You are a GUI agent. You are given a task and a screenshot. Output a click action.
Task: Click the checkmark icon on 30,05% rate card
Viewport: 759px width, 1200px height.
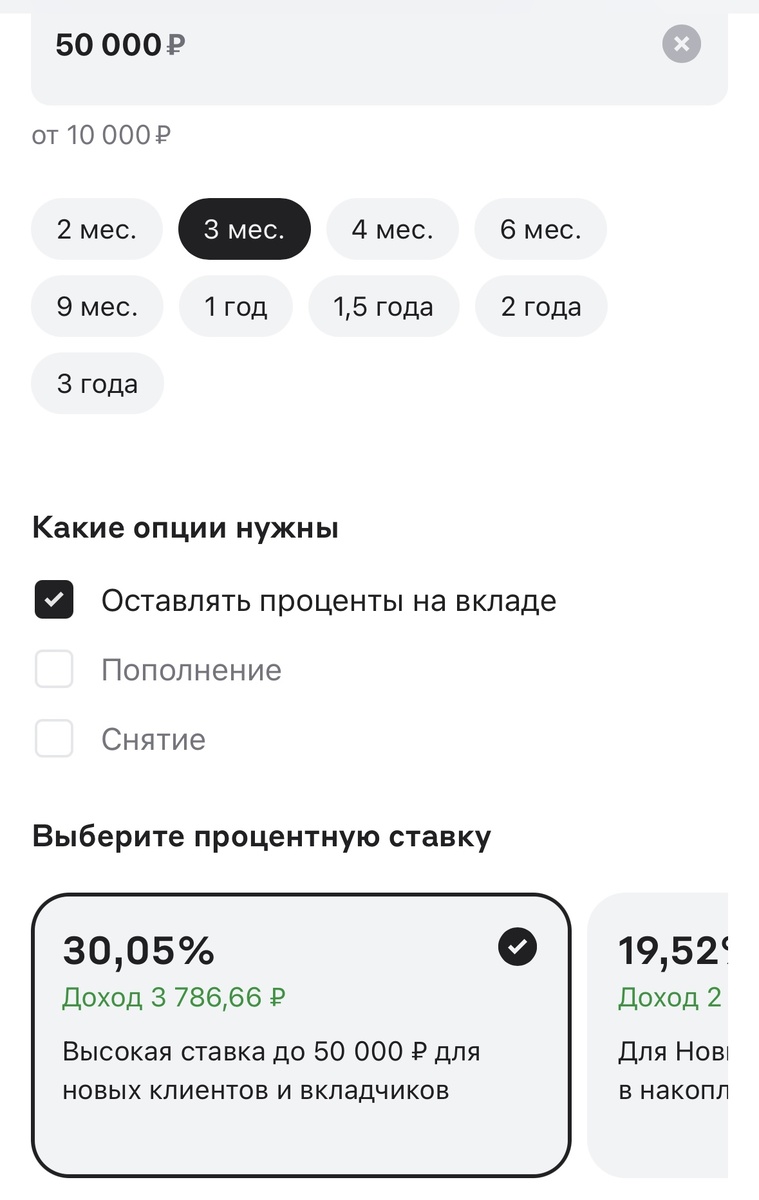pos(516,946)
